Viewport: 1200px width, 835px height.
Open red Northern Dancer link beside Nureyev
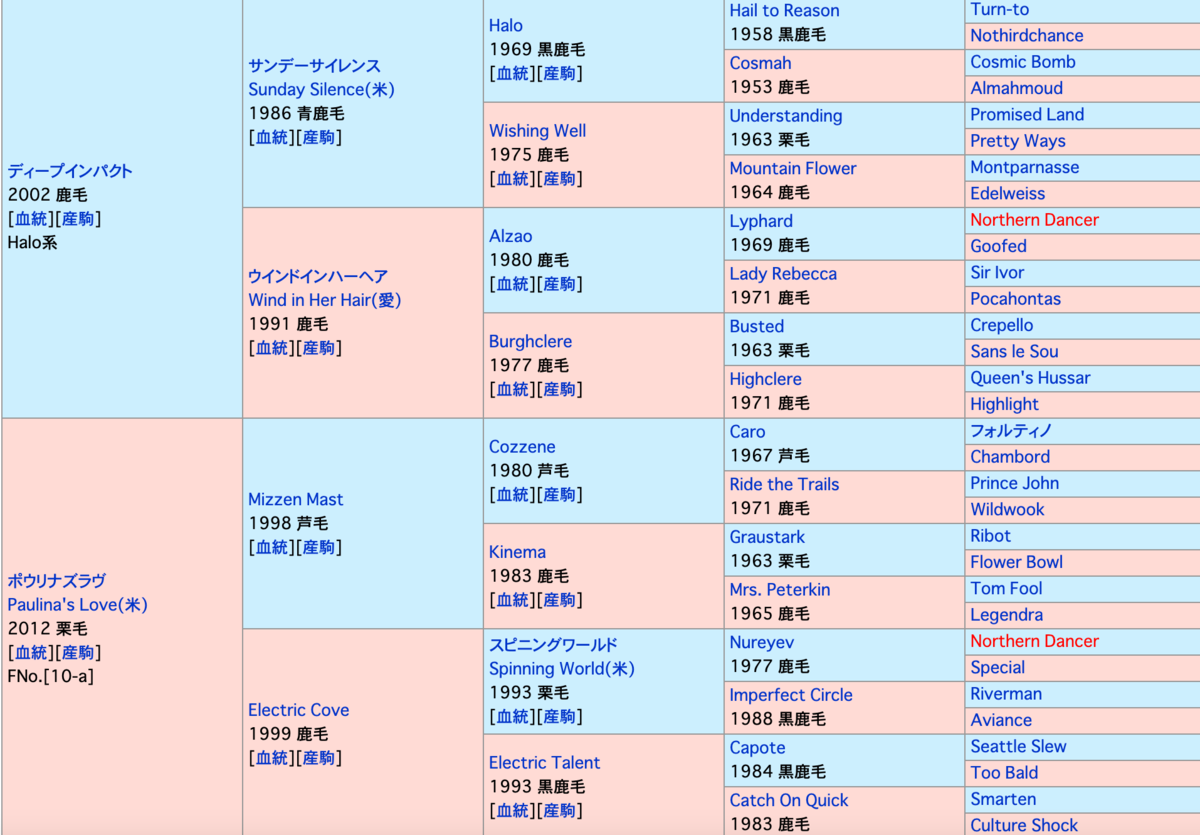1035,641
